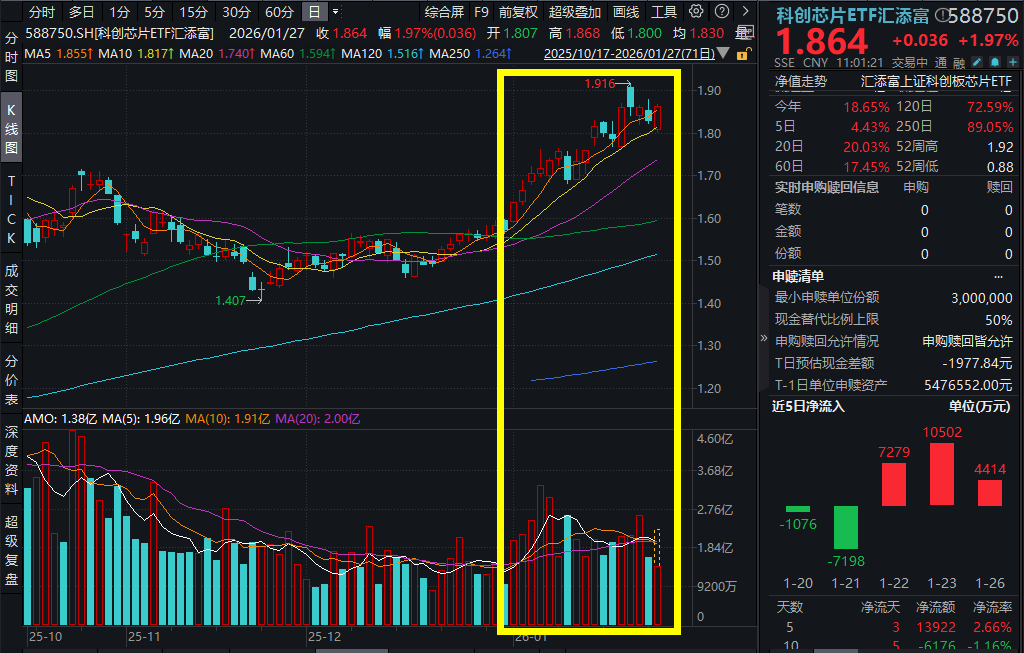This screenshot has width=1024, height=653.
Task: Open the 申赎清单 more options ellipsis
Action: tap(998, 277)
